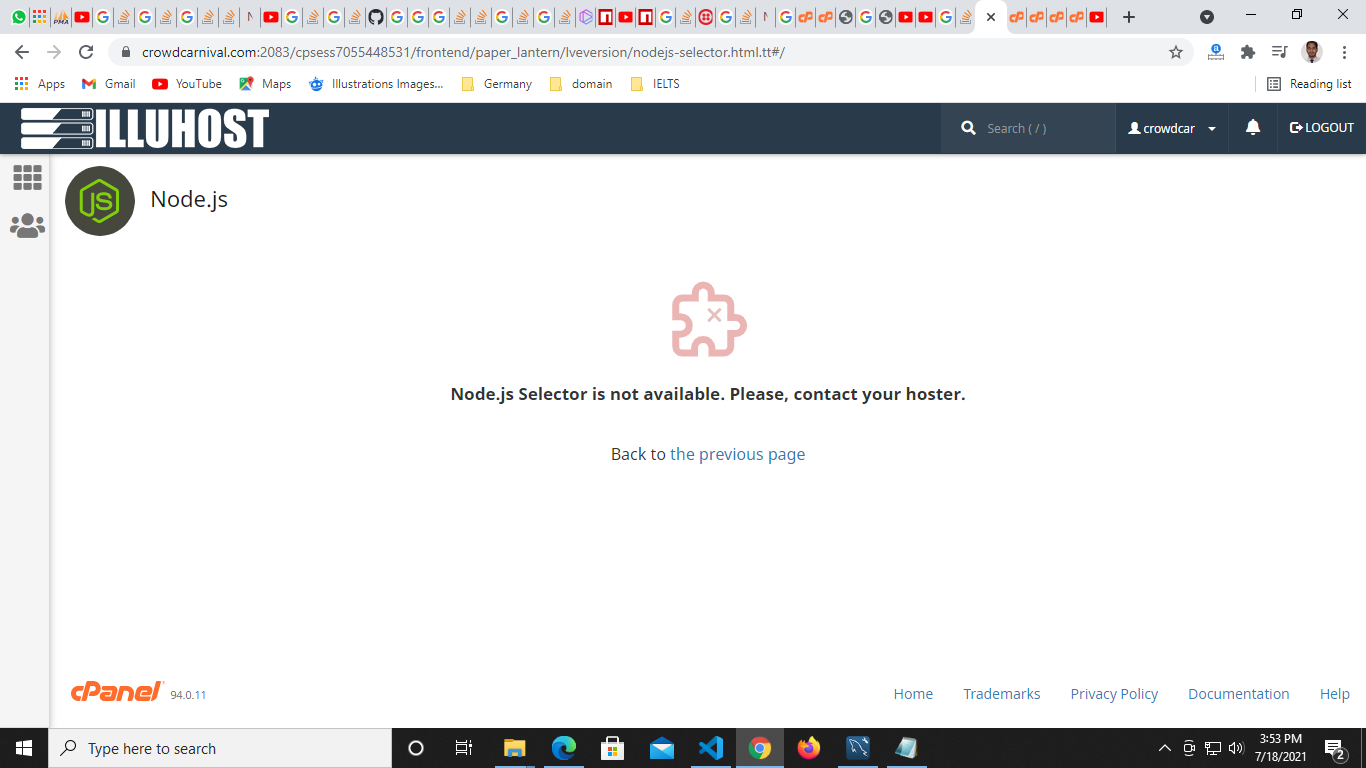Open the Documentation footer link
Viewport: 1366px width, 768px height.
pyautogui.click(x=1238, y=694)
